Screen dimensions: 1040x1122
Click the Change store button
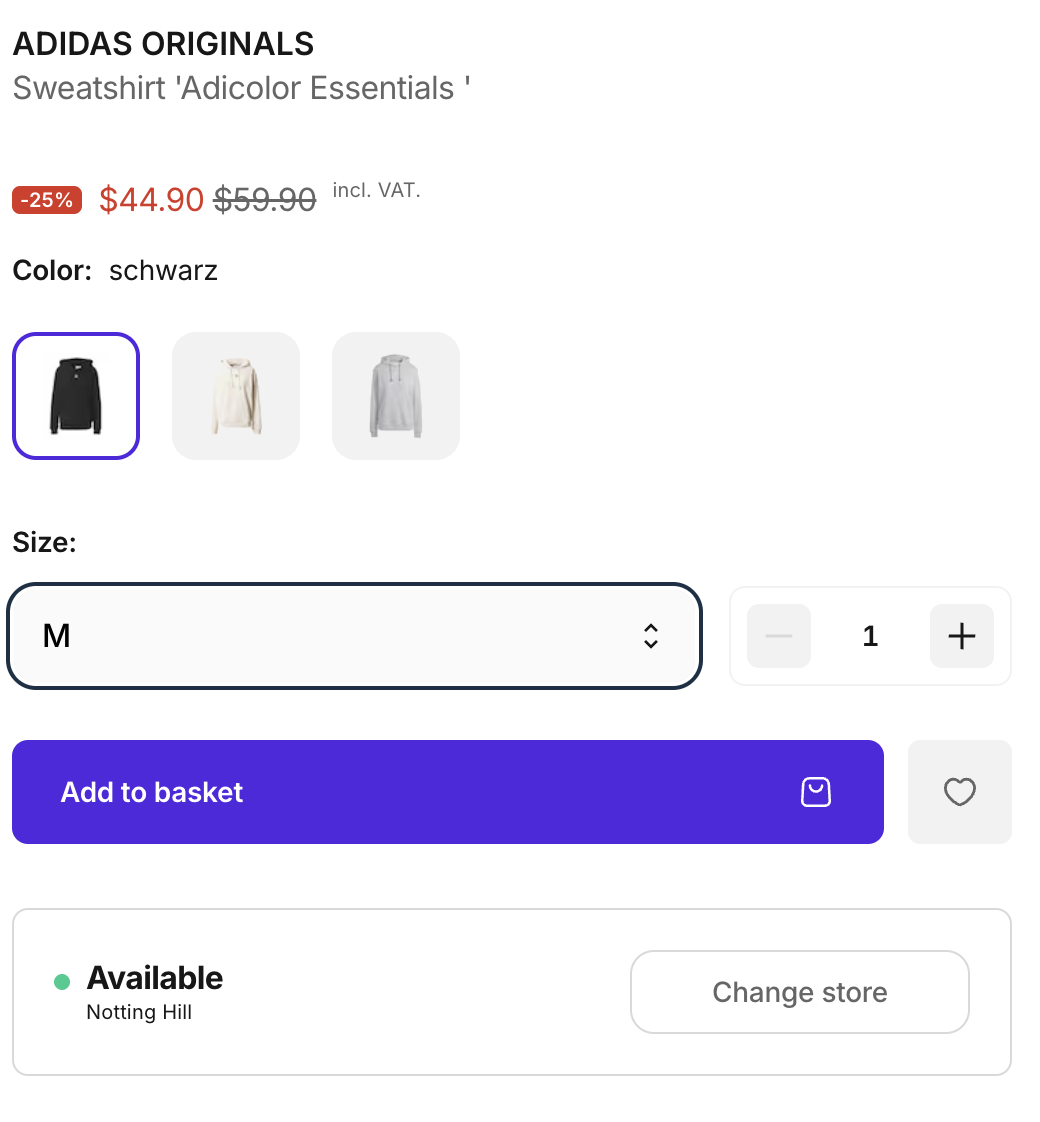(x=799, y=992)
